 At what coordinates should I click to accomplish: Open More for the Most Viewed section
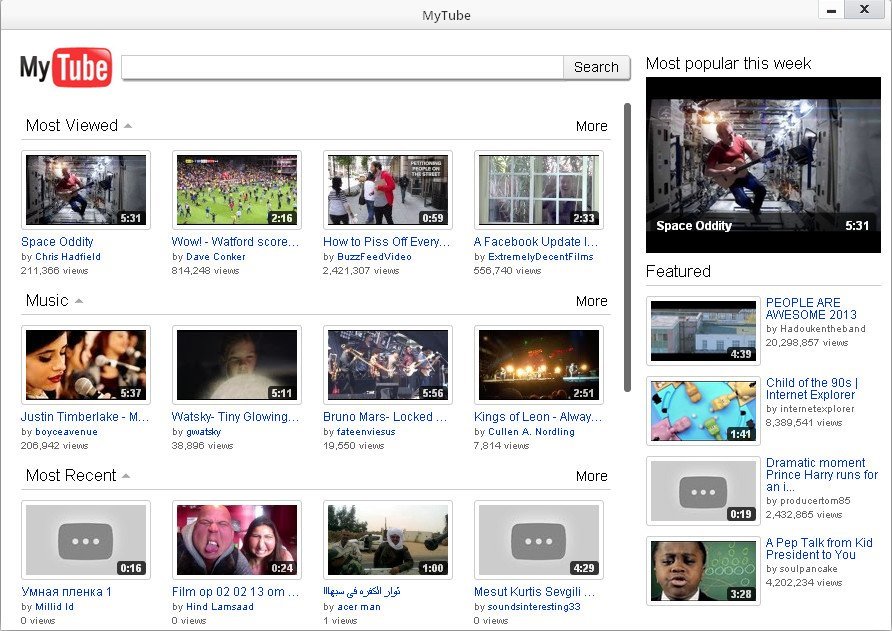[591, 126]
